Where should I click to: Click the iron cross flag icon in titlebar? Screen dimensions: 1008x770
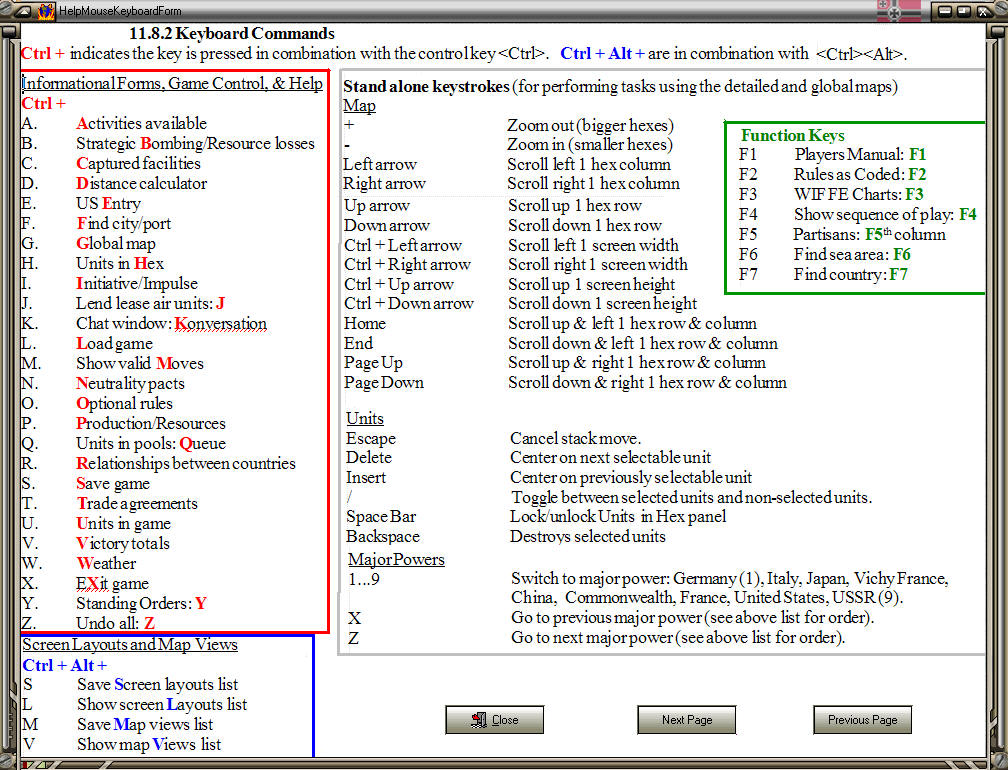pos(893,12)
